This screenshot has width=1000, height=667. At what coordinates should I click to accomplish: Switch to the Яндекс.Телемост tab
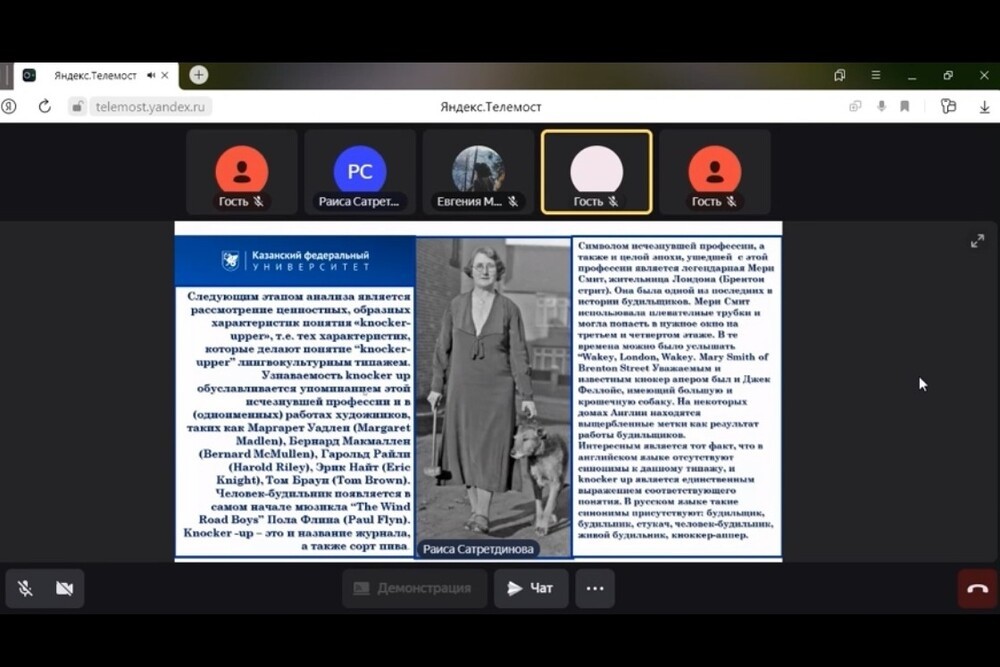[x=94, y=75]
